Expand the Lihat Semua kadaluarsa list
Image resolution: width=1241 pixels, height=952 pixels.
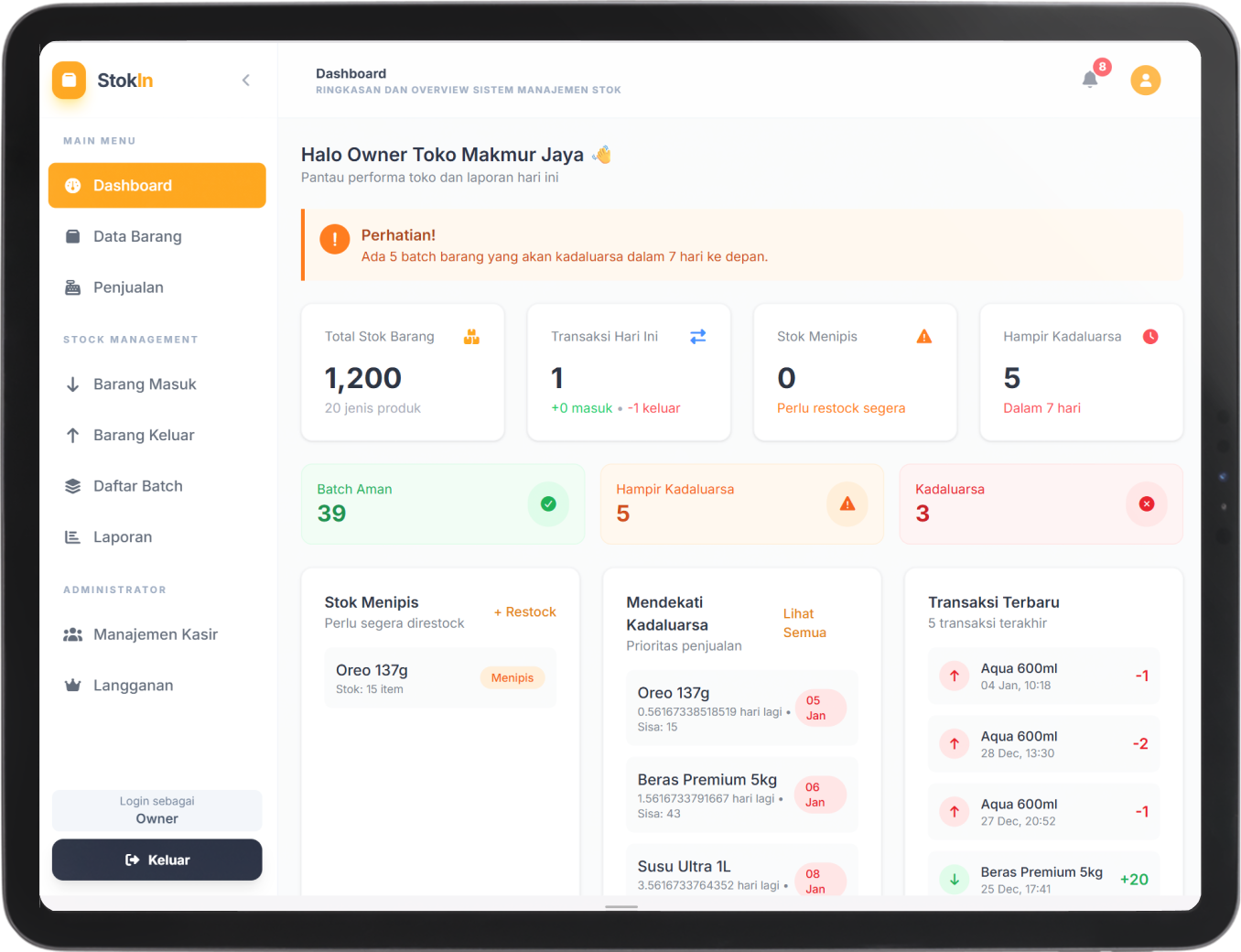coord(804,622)
